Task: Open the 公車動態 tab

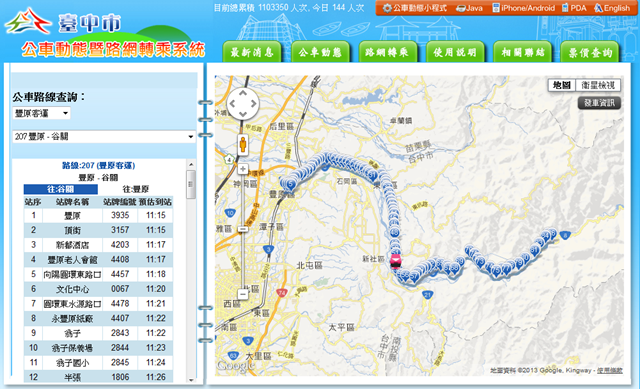Action: point(320,52)
